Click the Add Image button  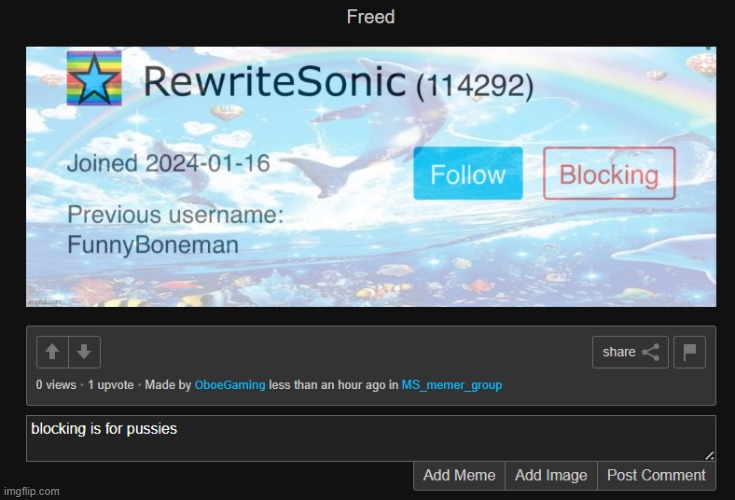click(x=551, y=476)
